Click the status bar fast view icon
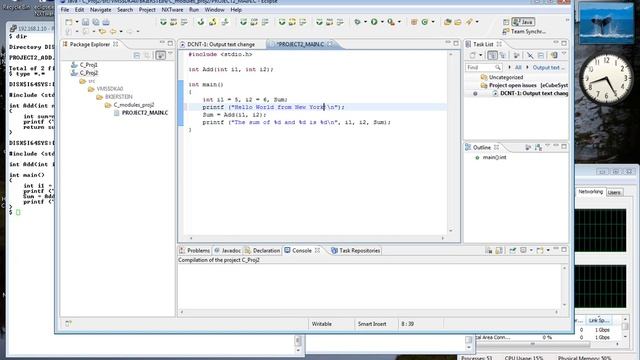The image size is (640, 360). tap(68, 323)
